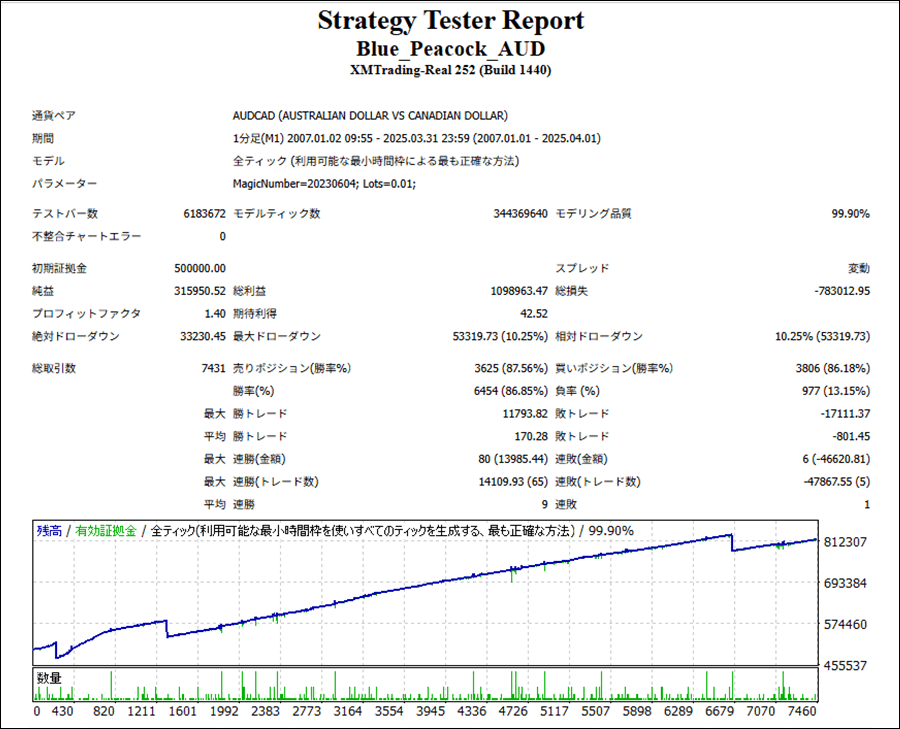This screenshot has width=900, height=729.
Task: Click the 数量 volume panel label
Action: coord(49,678)
